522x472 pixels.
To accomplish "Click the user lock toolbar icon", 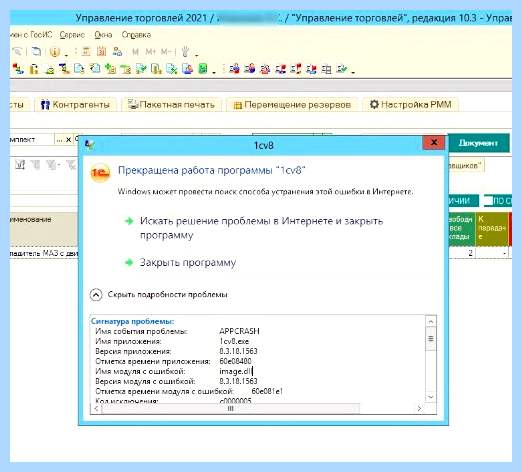I will [117, 51].
